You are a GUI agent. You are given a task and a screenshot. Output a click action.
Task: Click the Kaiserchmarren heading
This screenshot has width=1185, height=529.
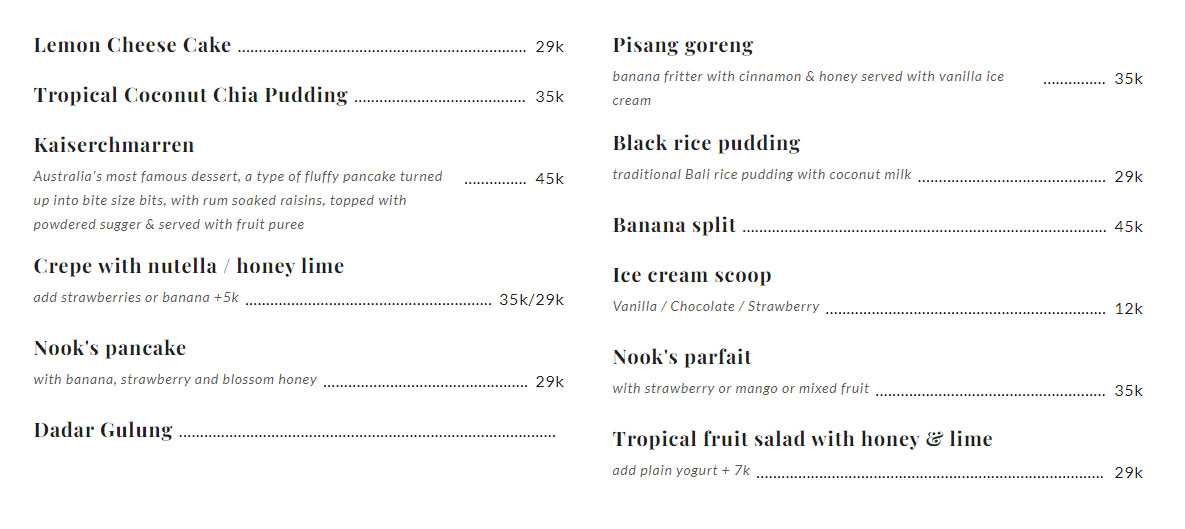click(114, 145)
